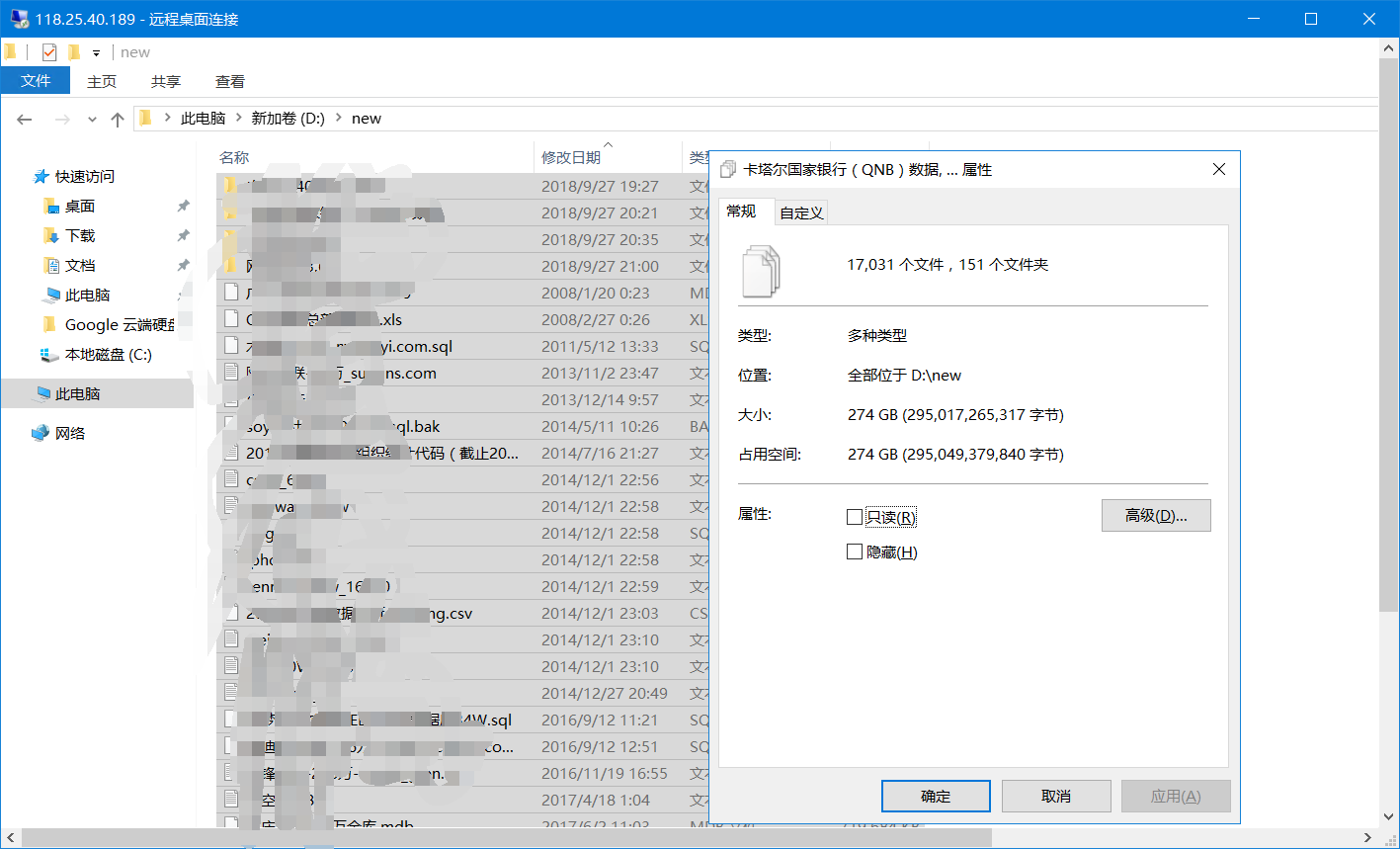Cancel the properties dialog with 取消
The width and height of the screenshot is (1400, 849).
(1056, 796)
